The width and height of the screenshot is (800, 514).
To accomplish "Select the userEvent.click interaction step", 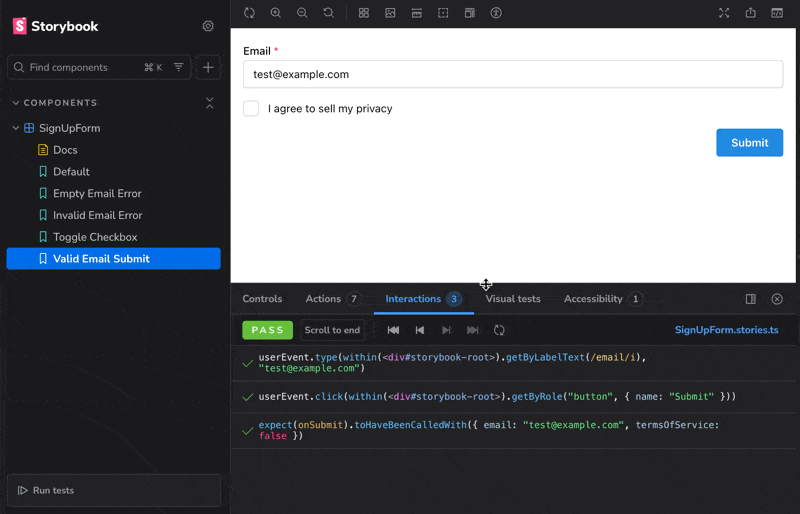I will 513,397.
